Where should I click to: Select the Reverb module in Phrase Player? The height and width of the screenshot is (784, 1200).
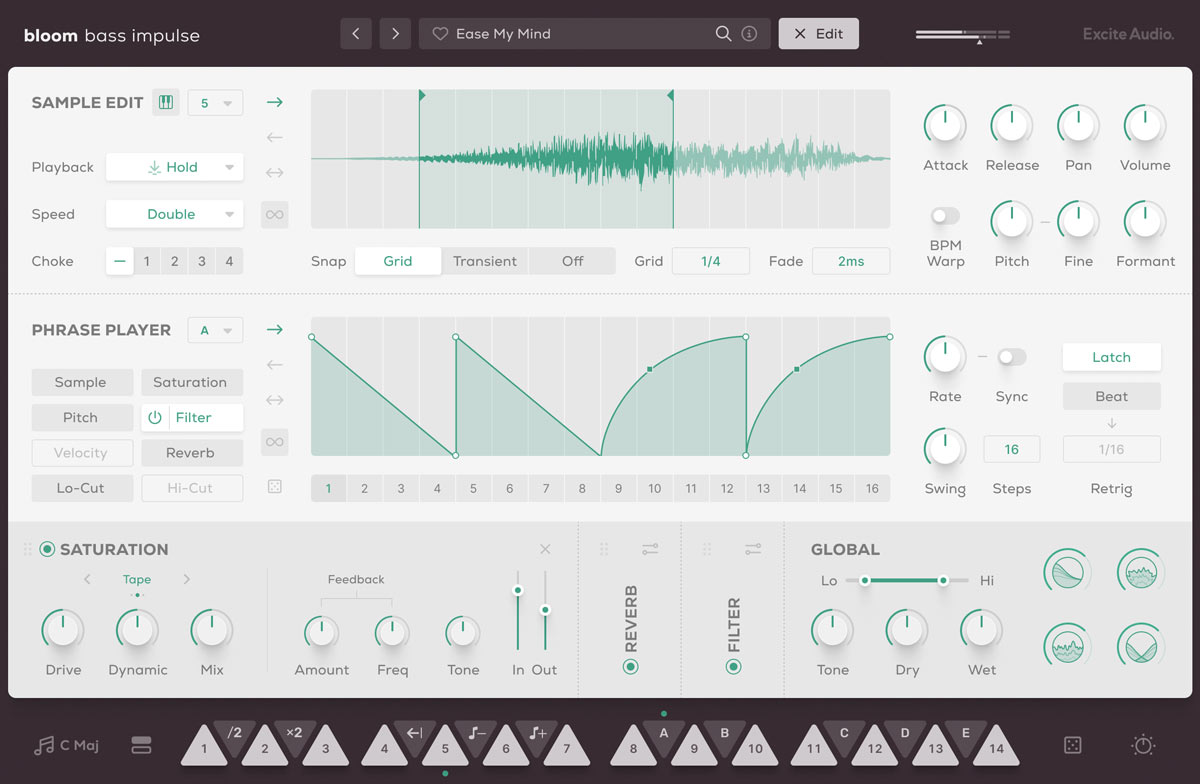[192, 452]
